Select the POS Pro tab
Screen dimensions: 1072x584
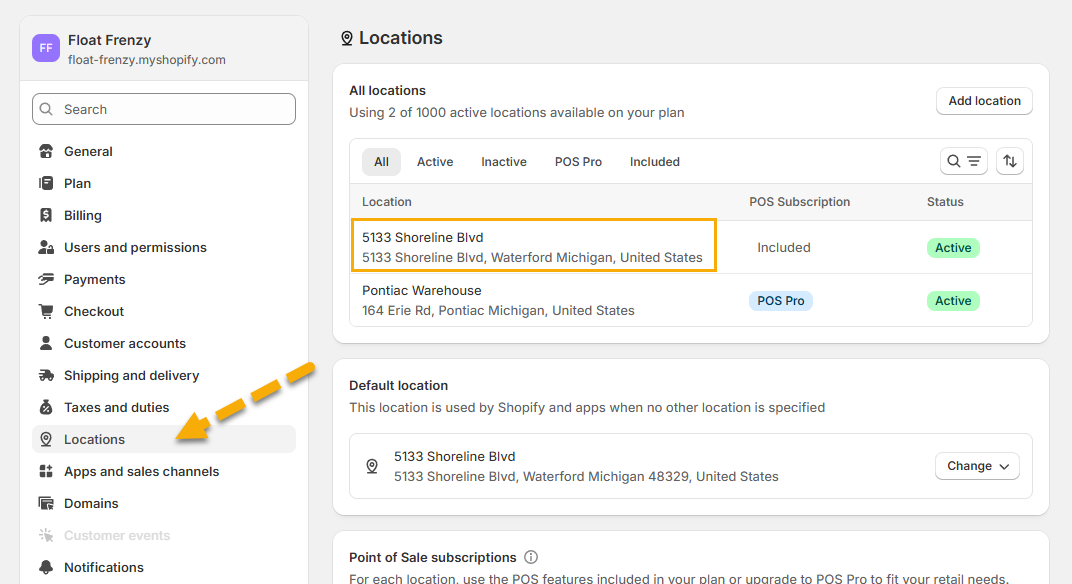tap(578, 162)
